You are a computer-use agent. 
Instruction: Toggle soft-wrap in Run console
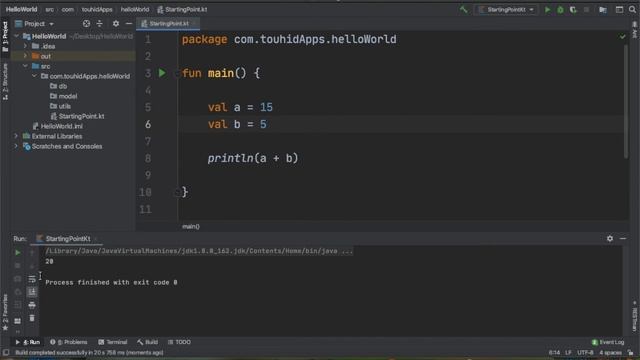point(32,279)
